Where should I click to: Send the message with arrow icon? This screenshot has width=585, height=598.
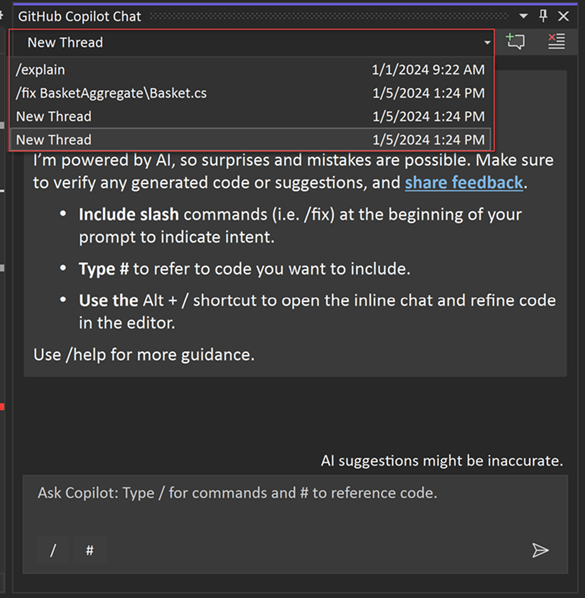(540, 550)
